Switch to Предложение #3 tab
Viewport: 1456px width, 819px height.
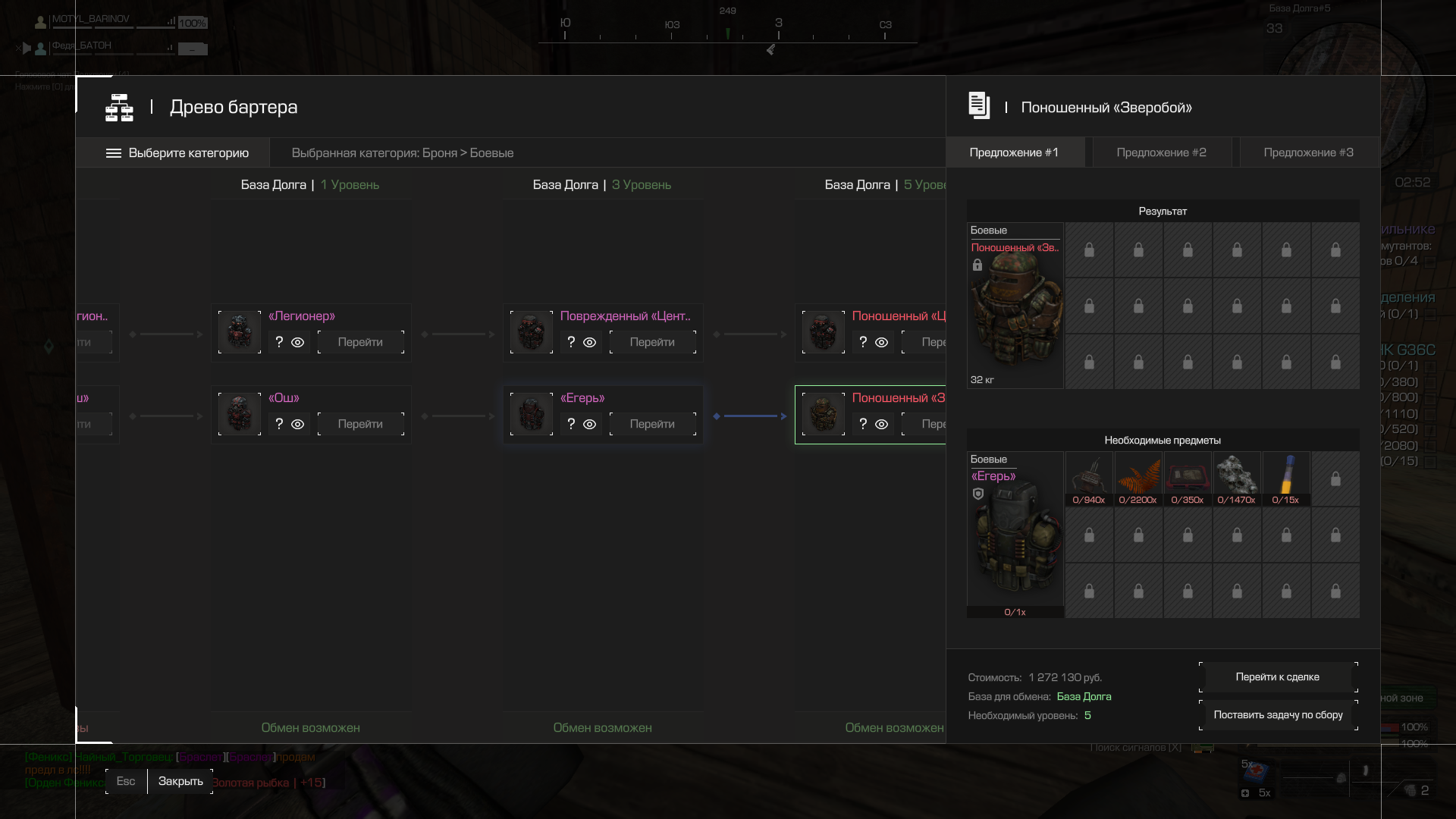1309,152
